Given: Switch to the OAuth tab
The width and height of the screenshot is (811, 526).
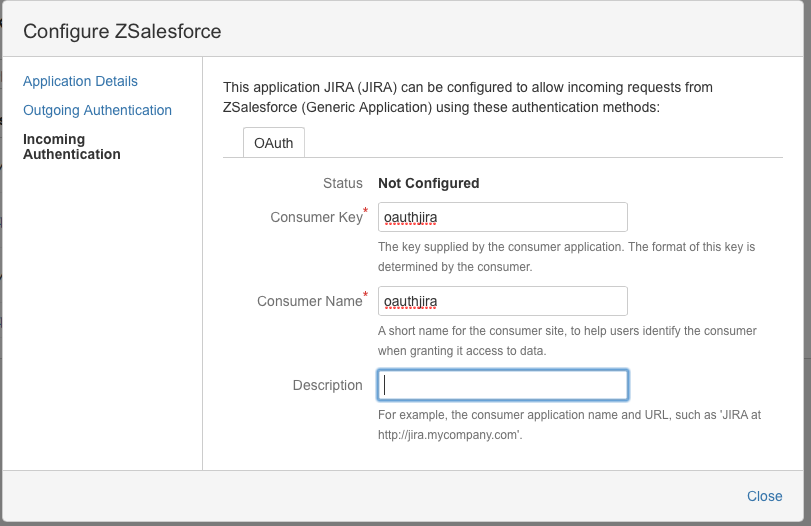Looking at the screenshot, I should point(274,143).
